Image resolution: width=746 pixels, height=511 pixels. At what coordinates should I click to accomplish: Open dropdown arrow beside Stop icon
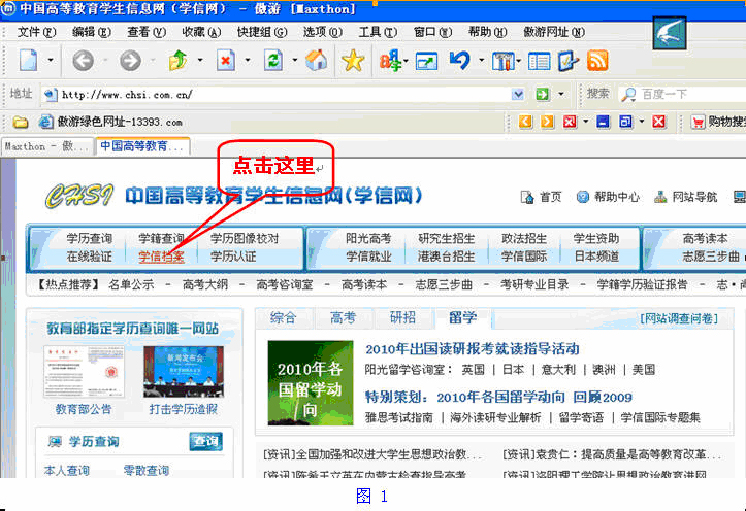247,60
